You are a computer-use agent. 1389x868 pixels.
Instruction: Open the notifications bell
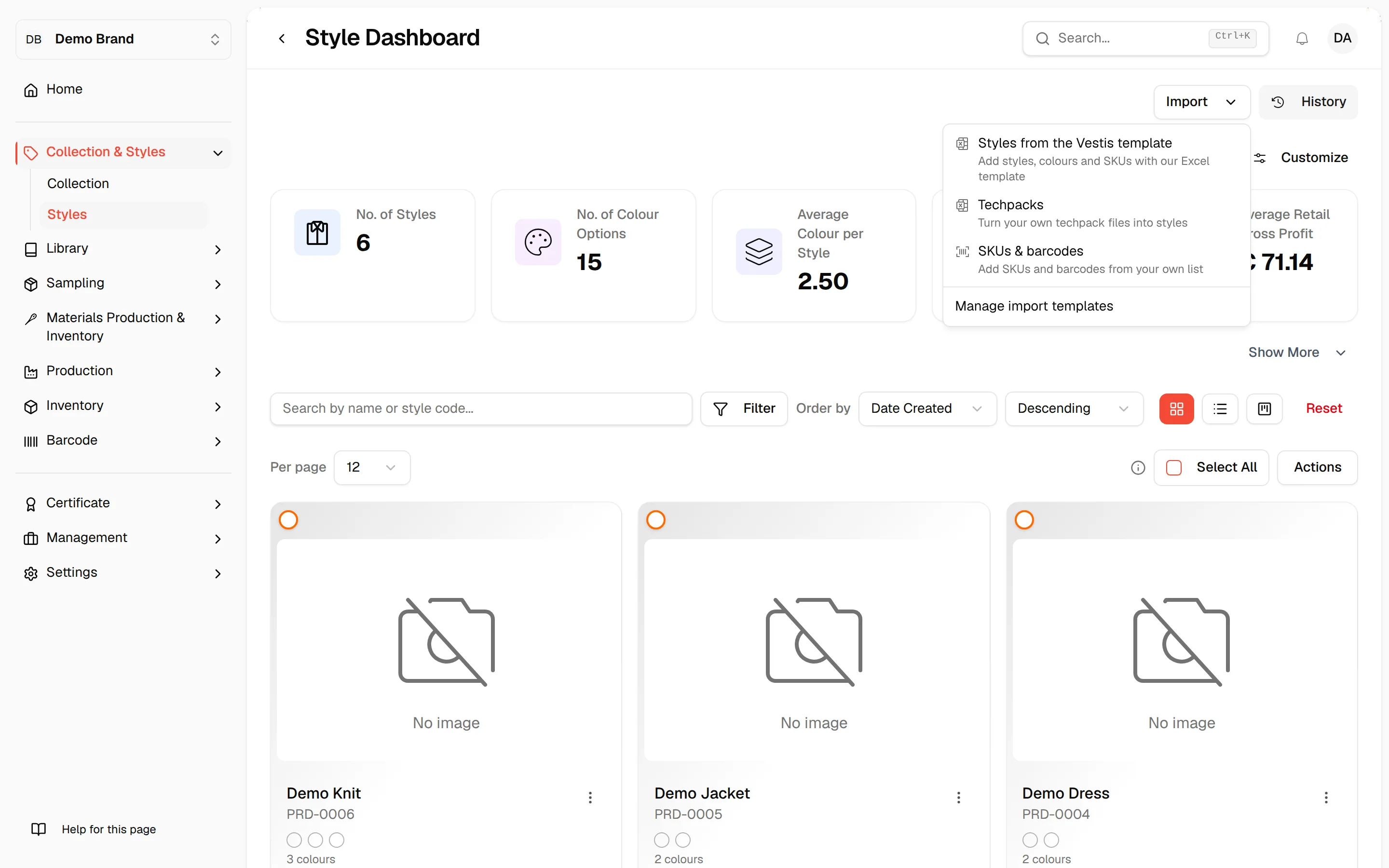point(1302,39)
